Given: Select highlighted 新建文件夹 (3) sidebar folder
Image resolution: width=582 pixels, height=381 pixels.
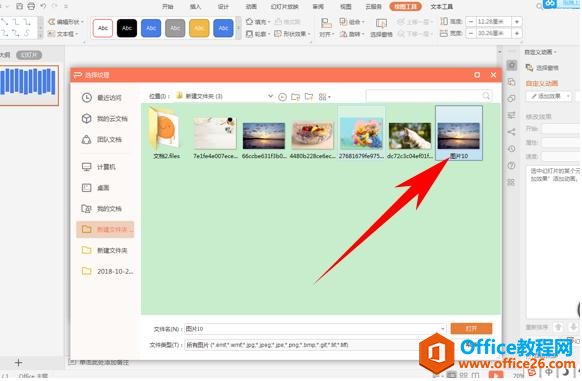Looking at the screenshot, I should click(x=105, y=229).
